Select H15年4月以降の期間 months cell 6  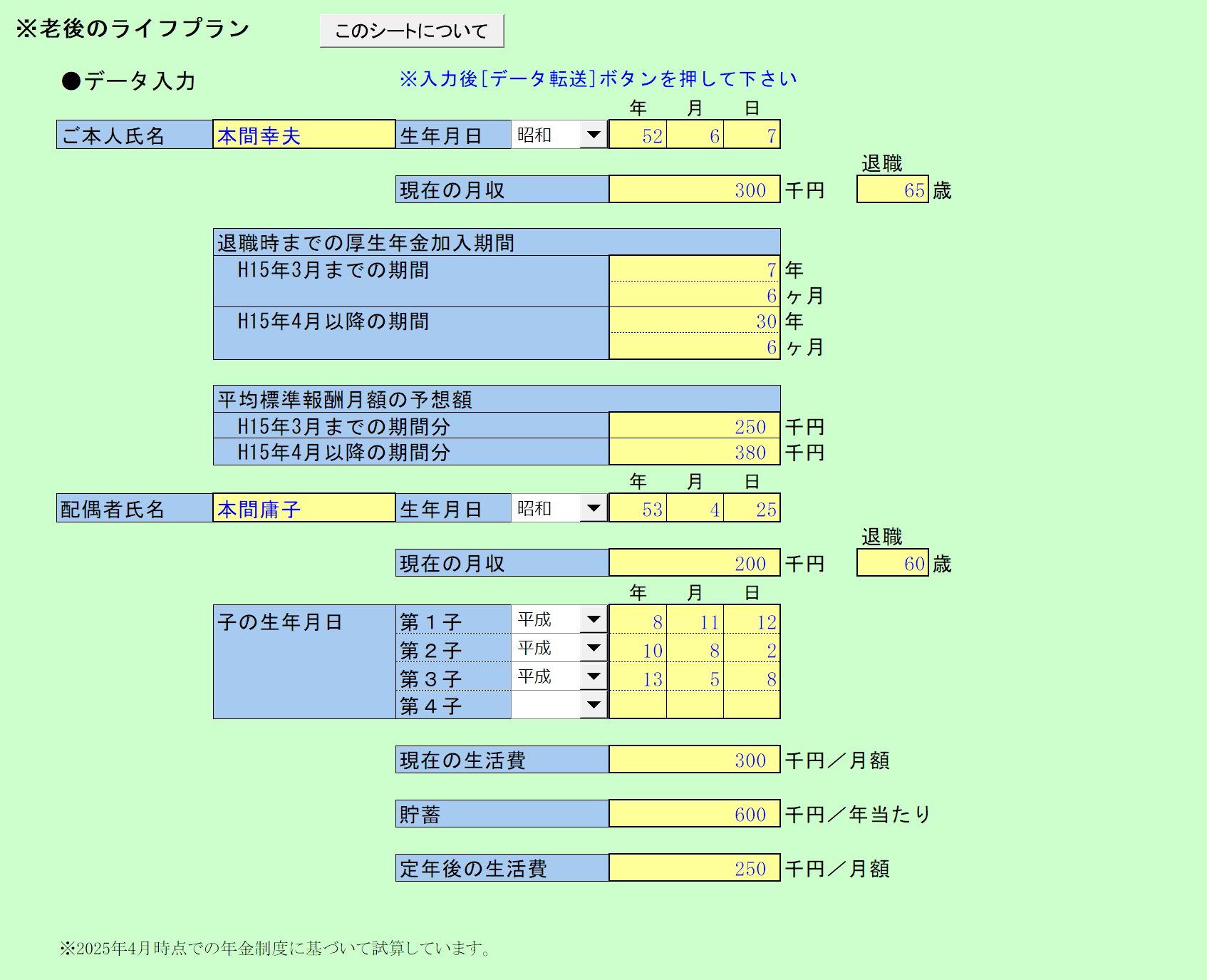coord(695,346)
